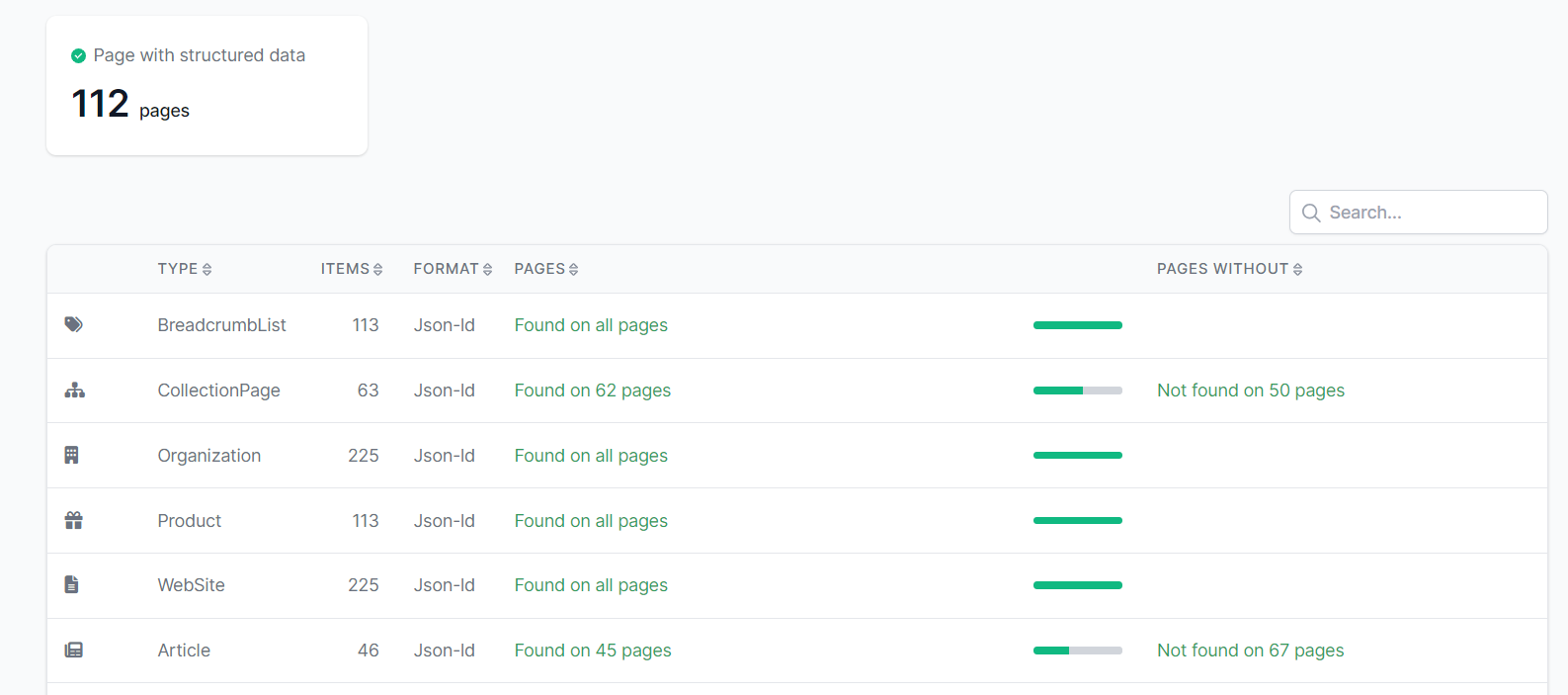1568x695 pixels.
Task: Click the green structured data checkmark icon
Action: click(79, 56)
